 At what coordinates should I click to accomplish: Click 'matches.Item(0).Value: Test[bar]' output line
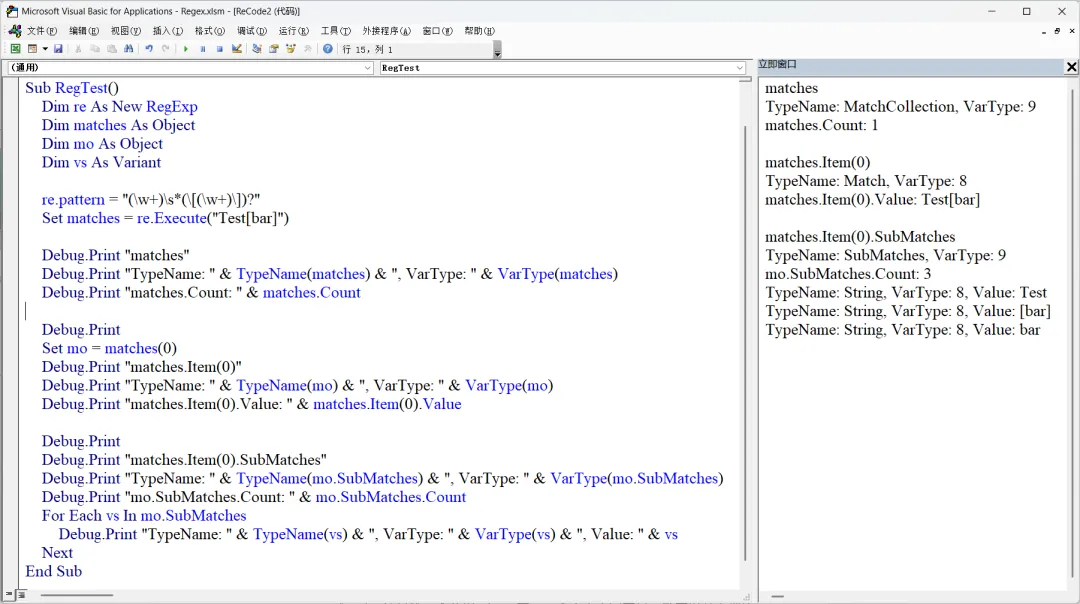coord(872,199)
